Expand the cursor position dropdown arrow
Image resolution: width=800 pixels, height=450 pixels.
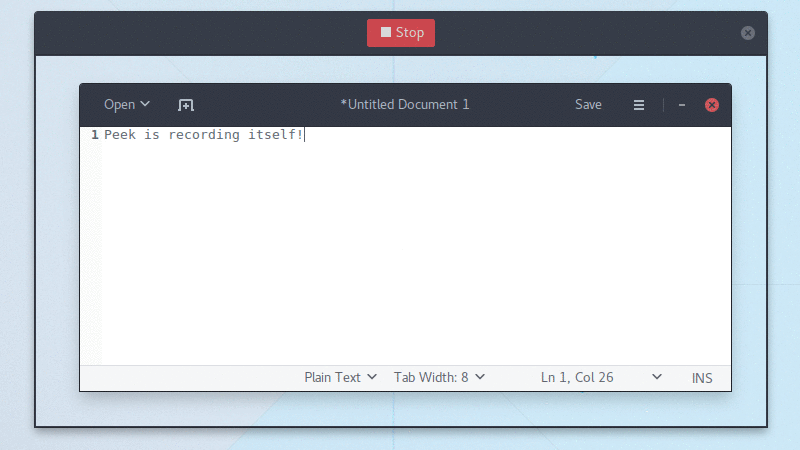click(657, 377)
